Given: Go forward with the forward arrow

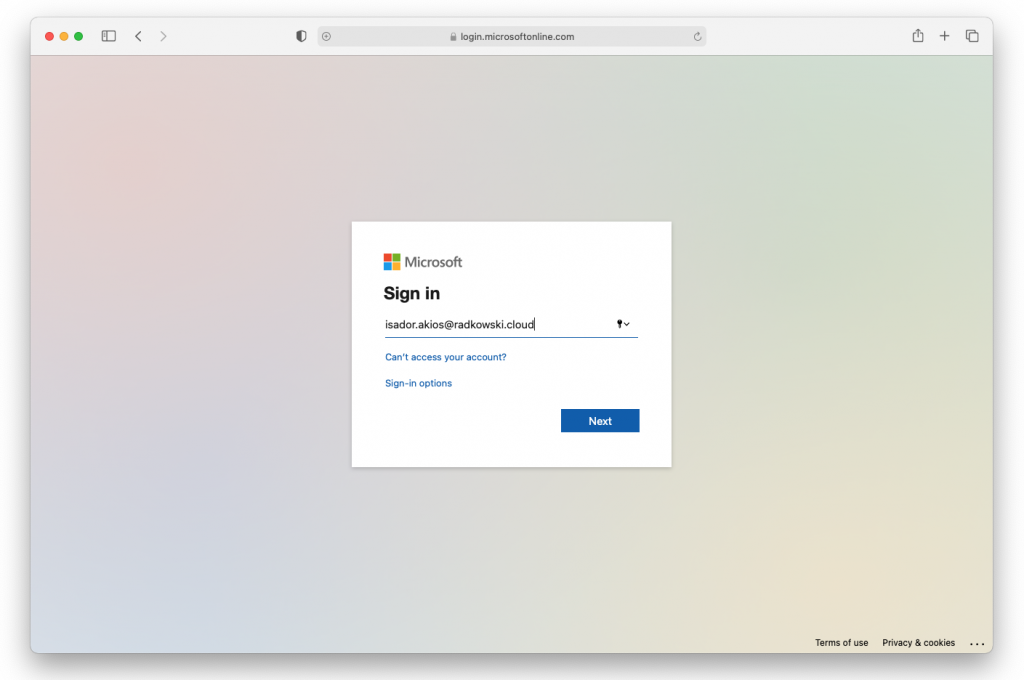Looking at the screenshot, I should 163,36.
